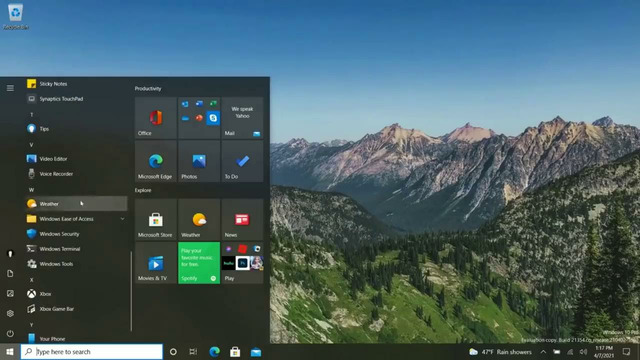Open Windows Tools entry
Viewport: 640px width, 360px height.
tap(76, 264)
